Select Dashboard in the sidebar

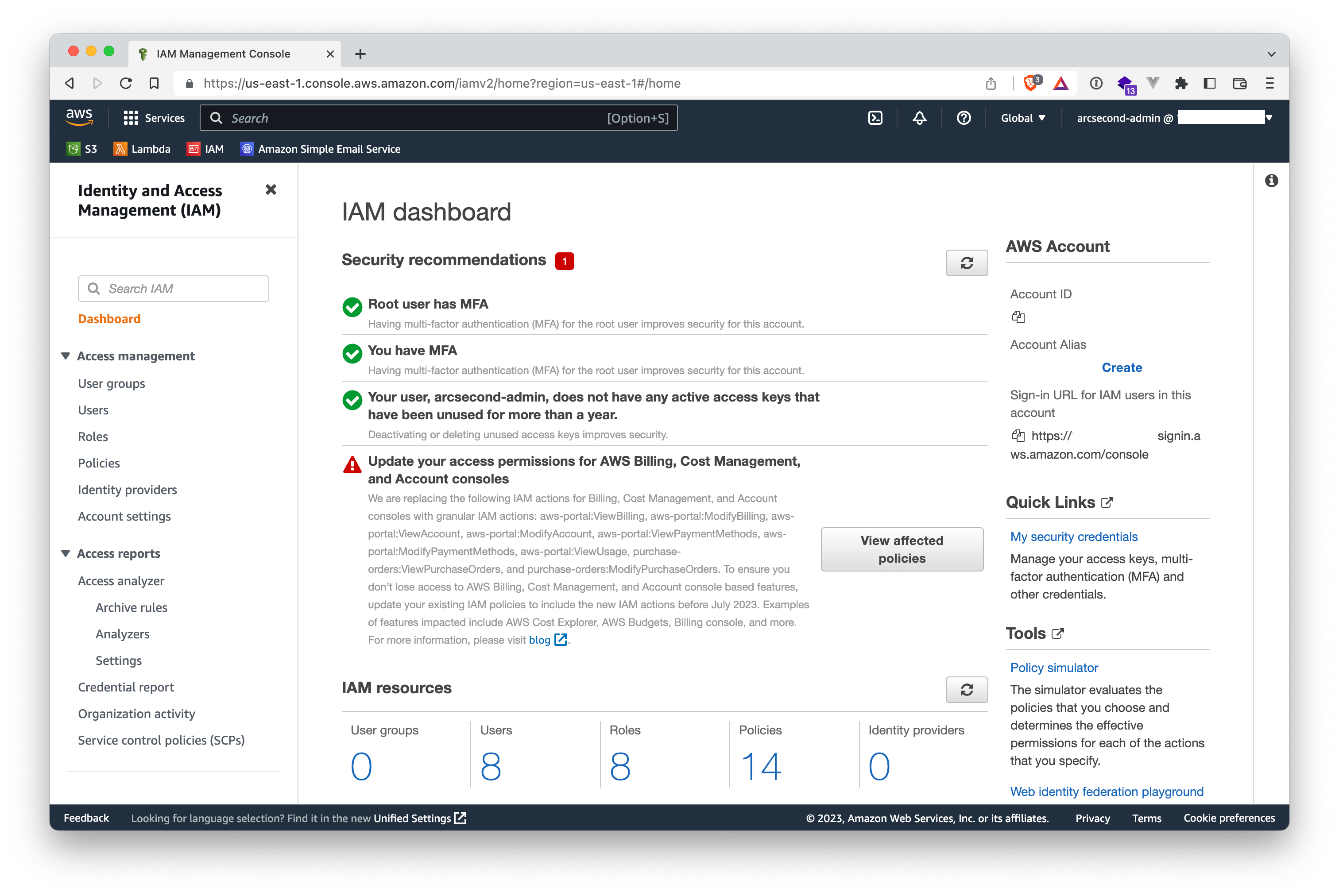point(109,318)
